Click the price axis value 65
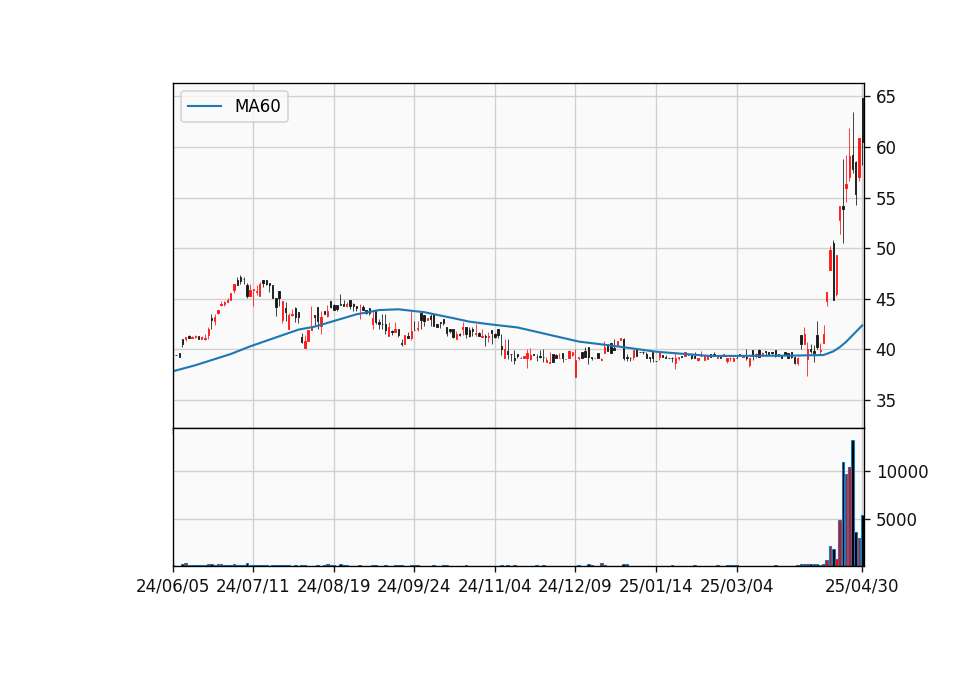960x690 pixels. [x=885, y=97]
